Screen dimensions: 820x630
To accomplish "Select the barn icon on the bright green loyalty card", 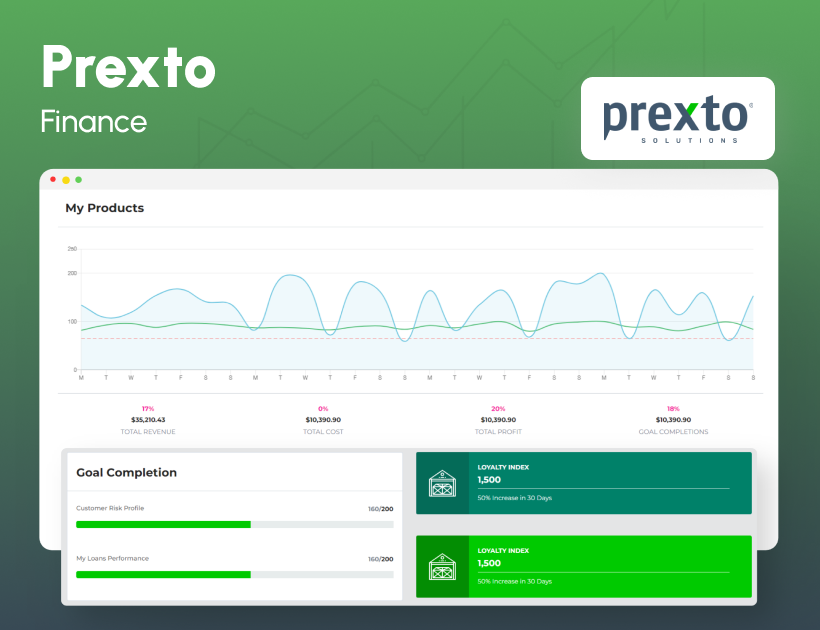I will 440,567.
